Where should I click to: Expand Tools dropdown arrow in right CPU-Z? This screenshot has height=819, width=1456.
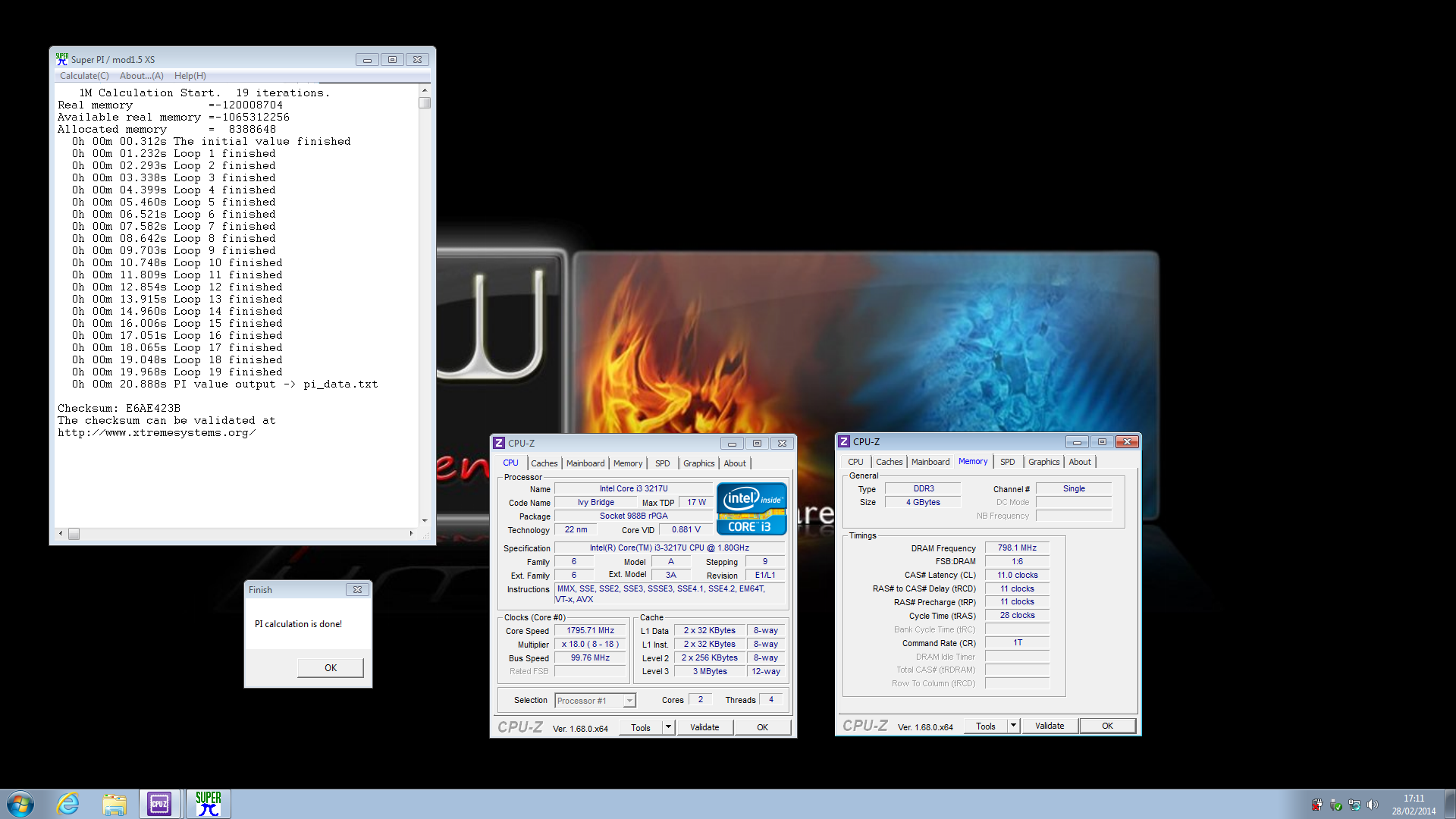1013,726
